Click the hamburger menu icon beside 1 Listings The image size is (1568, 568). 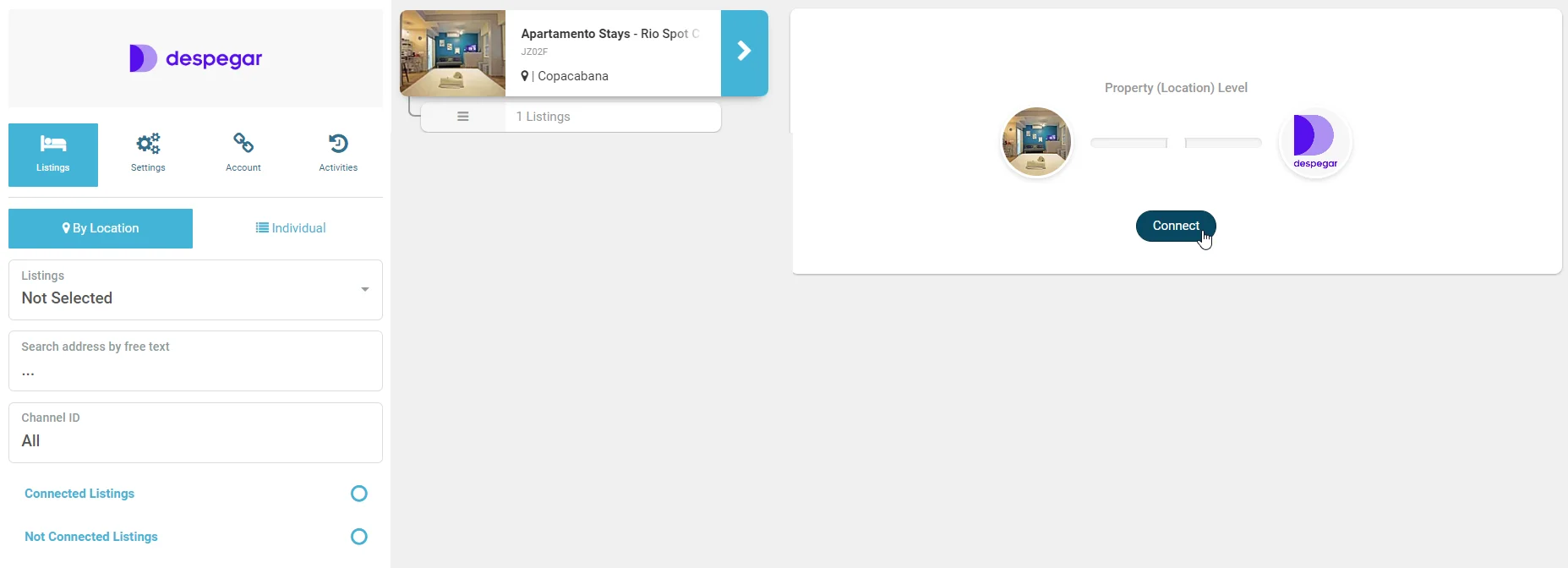coord(463,117)
